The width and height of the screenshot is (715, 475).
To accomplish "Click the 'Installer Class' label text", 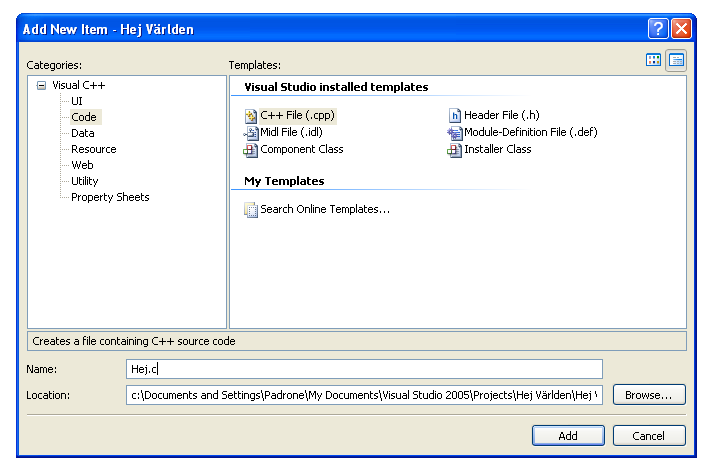I will click(x=497, y=149).
